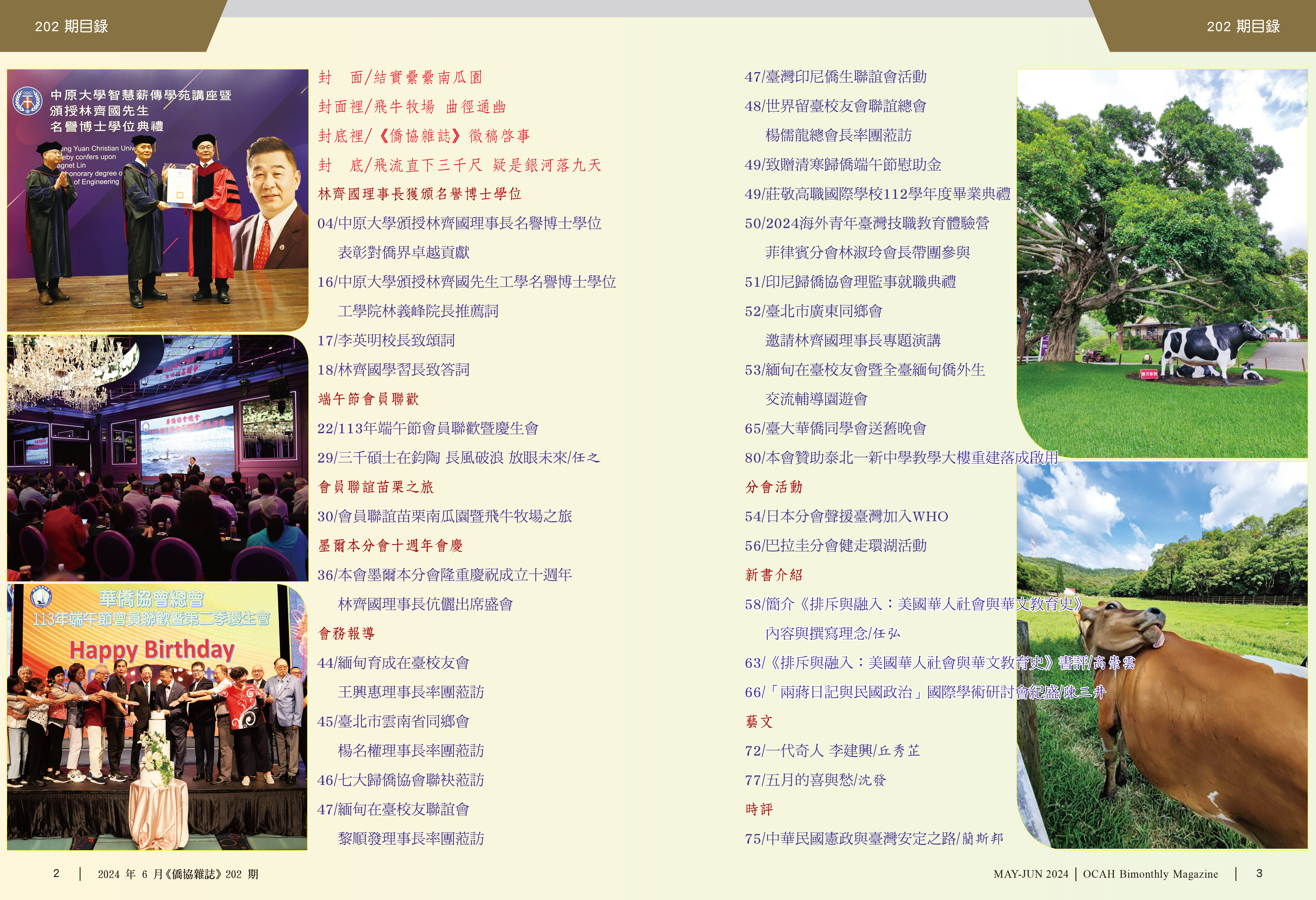Open entry 22 113年端午節會員聯歡暨慶生會

(428, 428)
